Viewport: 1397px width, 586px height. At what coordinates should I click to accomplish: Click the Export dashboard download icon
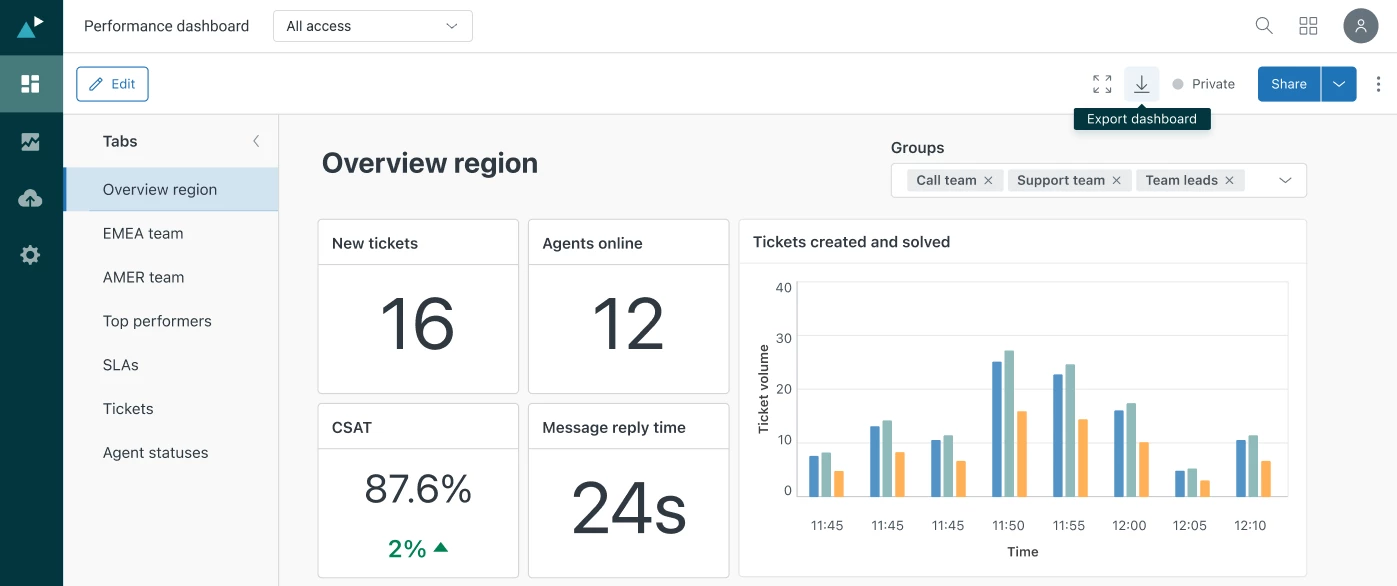click(1141, 84)
